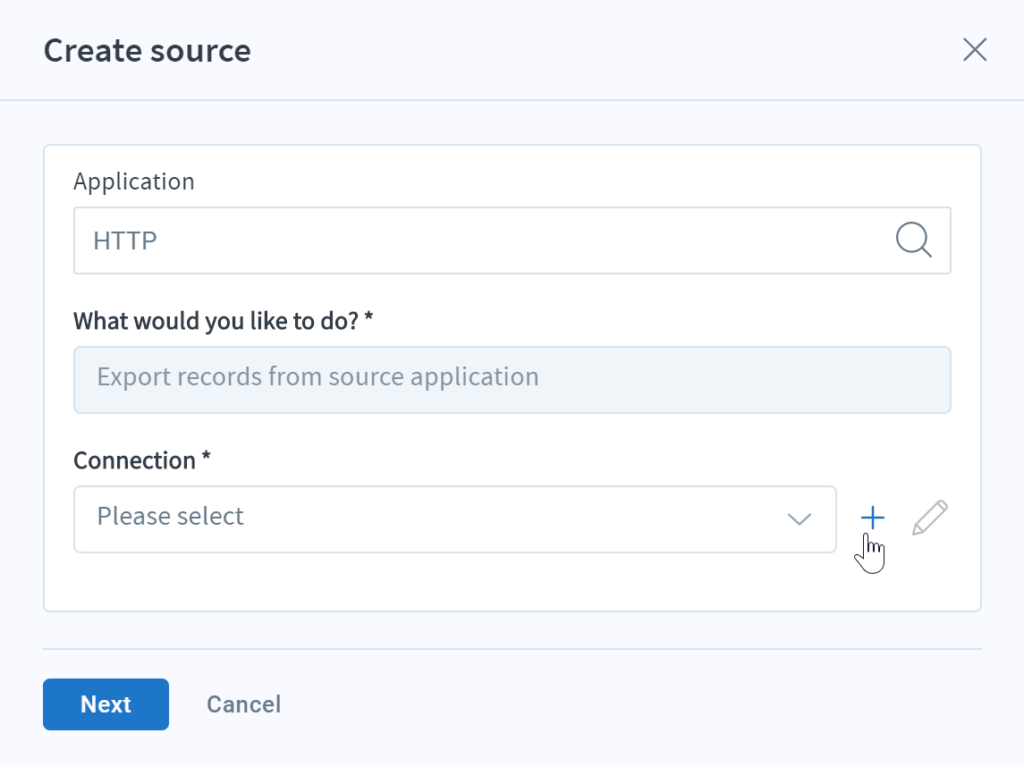The width and height of the screenshot is (1024, 767).
Task: Click the Connection required label
Action: [x=142, y=460]
